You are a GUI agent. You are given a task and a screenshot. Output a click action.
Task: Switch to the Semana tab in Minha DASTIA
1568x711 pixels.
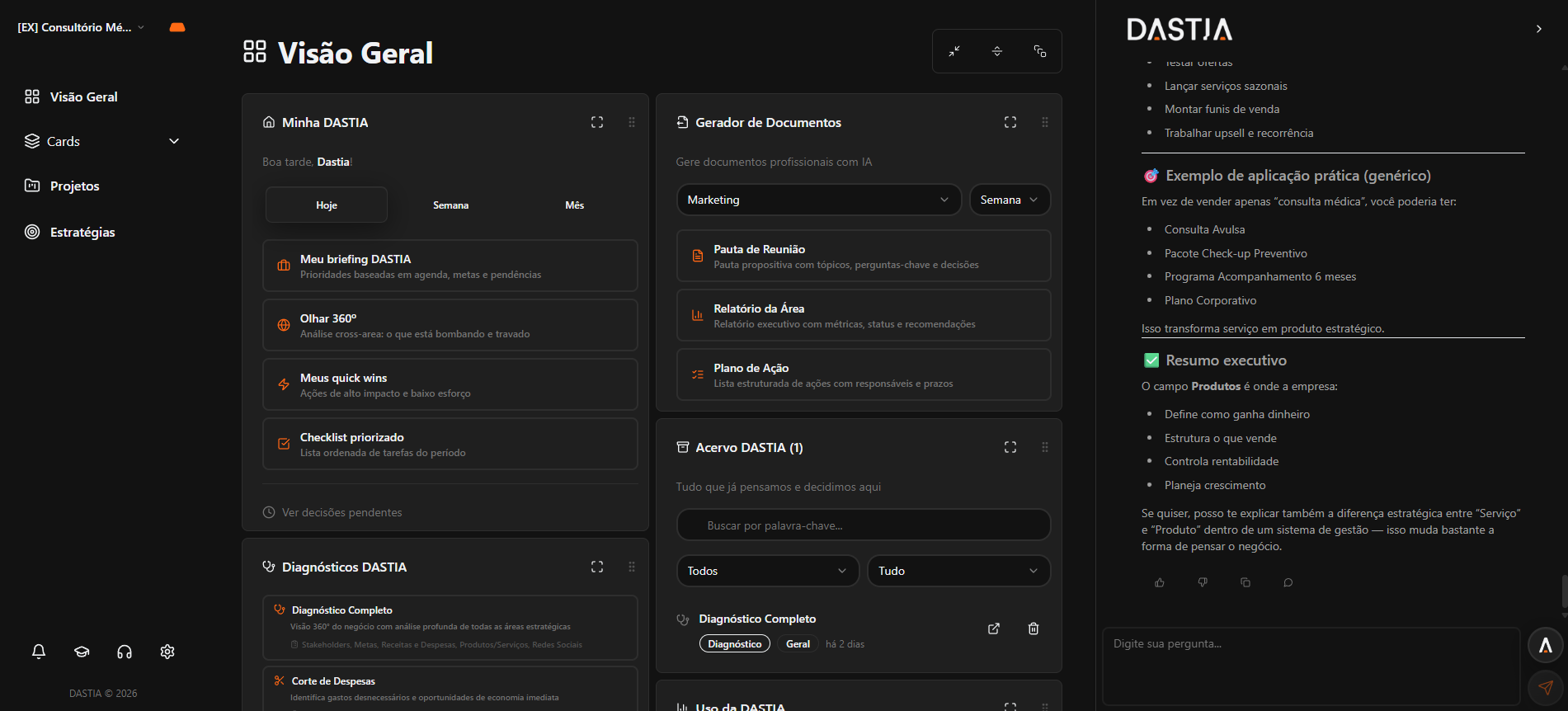pos(450,205)
